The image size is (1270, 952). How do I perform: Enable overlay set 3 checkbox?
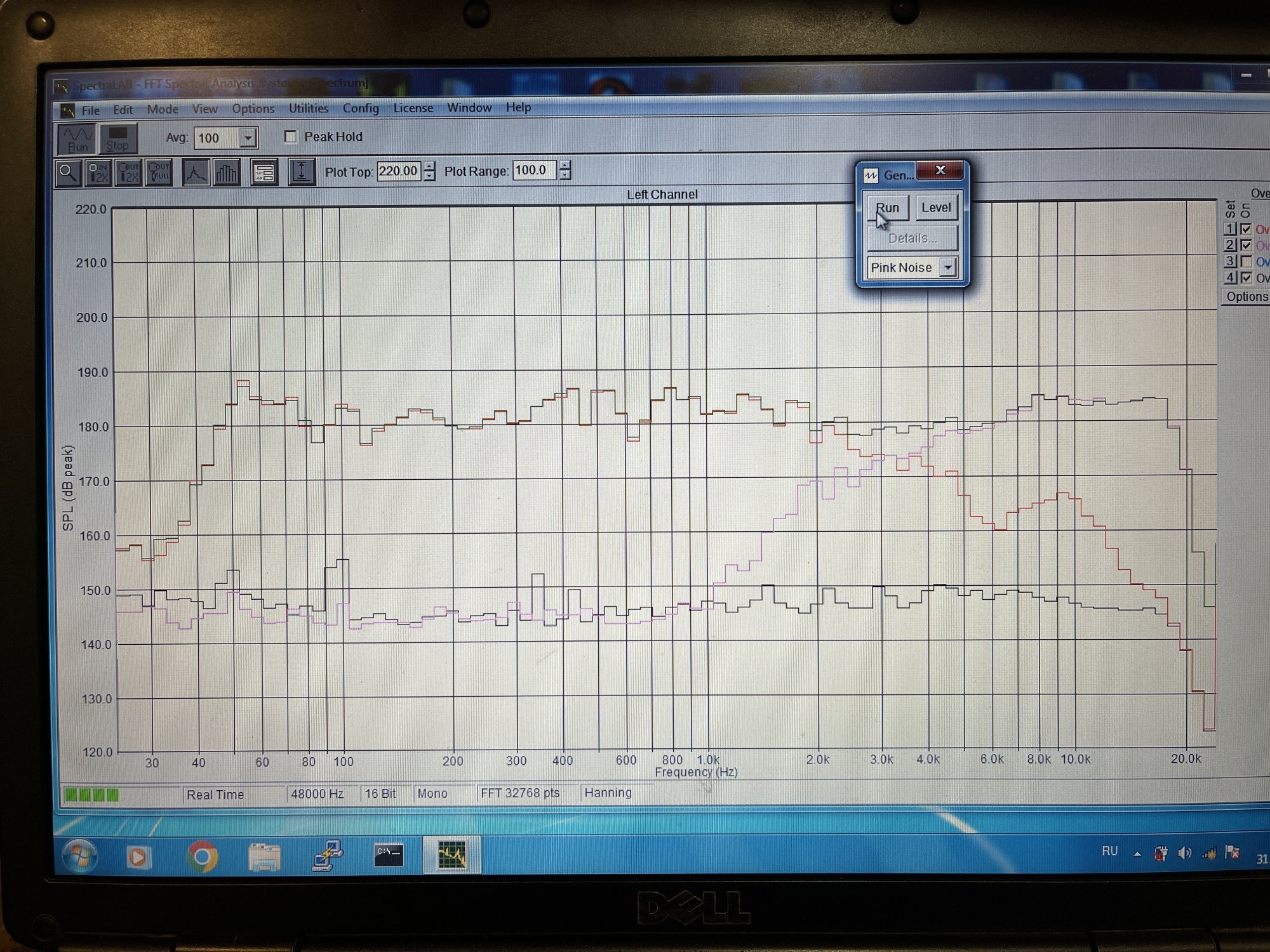point(1246,261)
